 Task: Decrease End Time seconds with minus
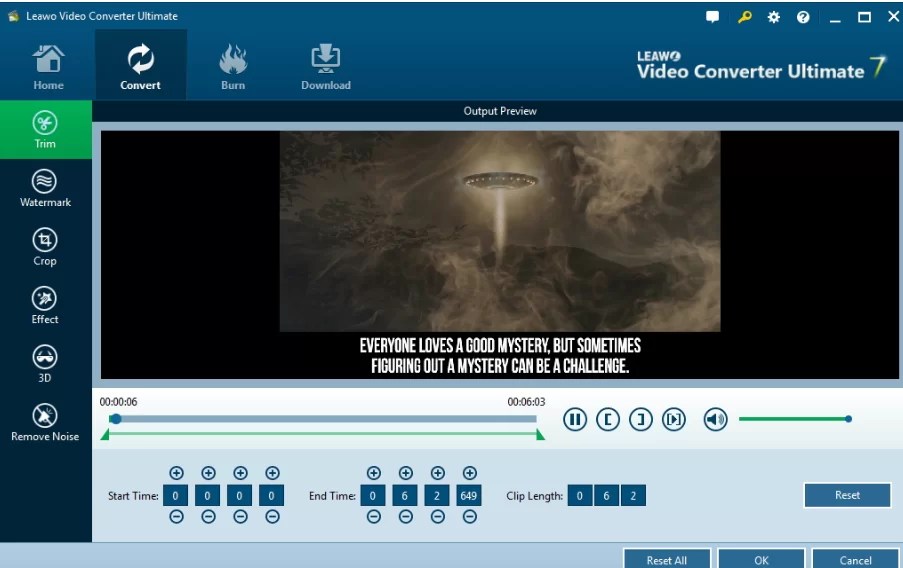tap(438, 517)
